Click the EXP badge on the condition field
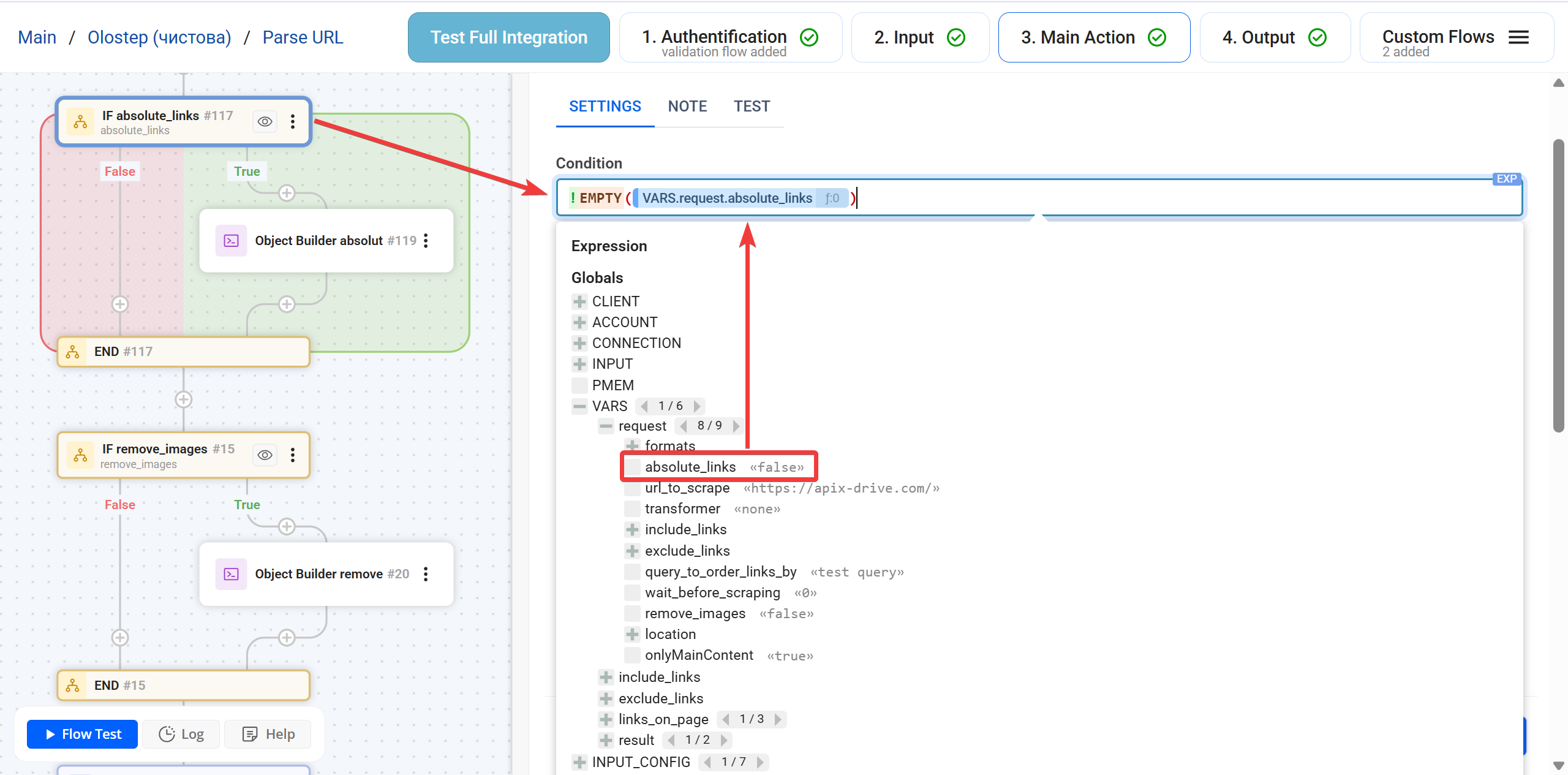The image size is (1568, 775). click(1506, 178)
